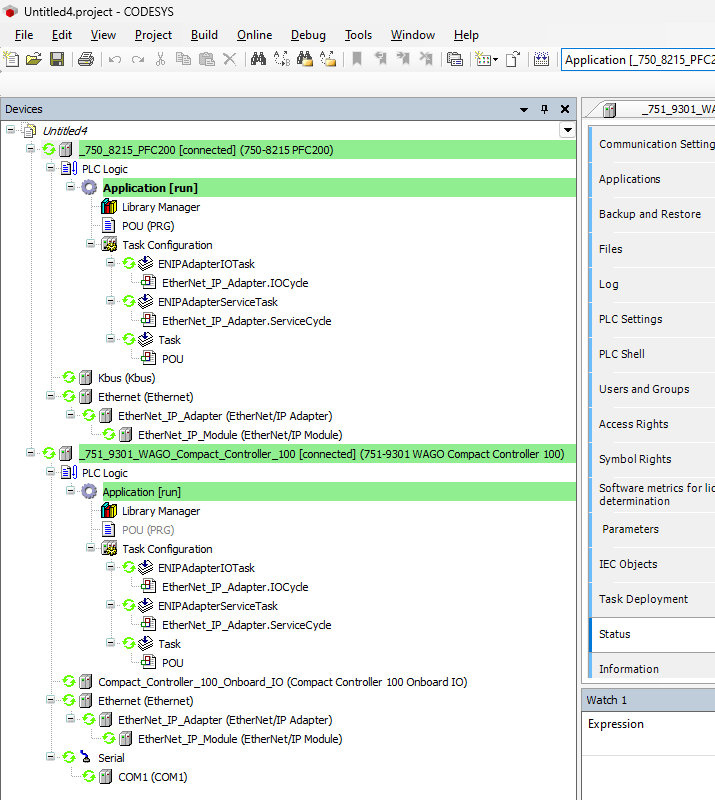Open the Backup and Restore tab

[653, 214]
